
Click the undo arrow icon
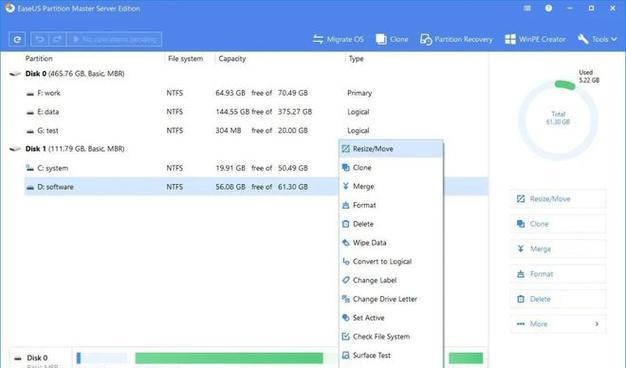click(39, 39)
